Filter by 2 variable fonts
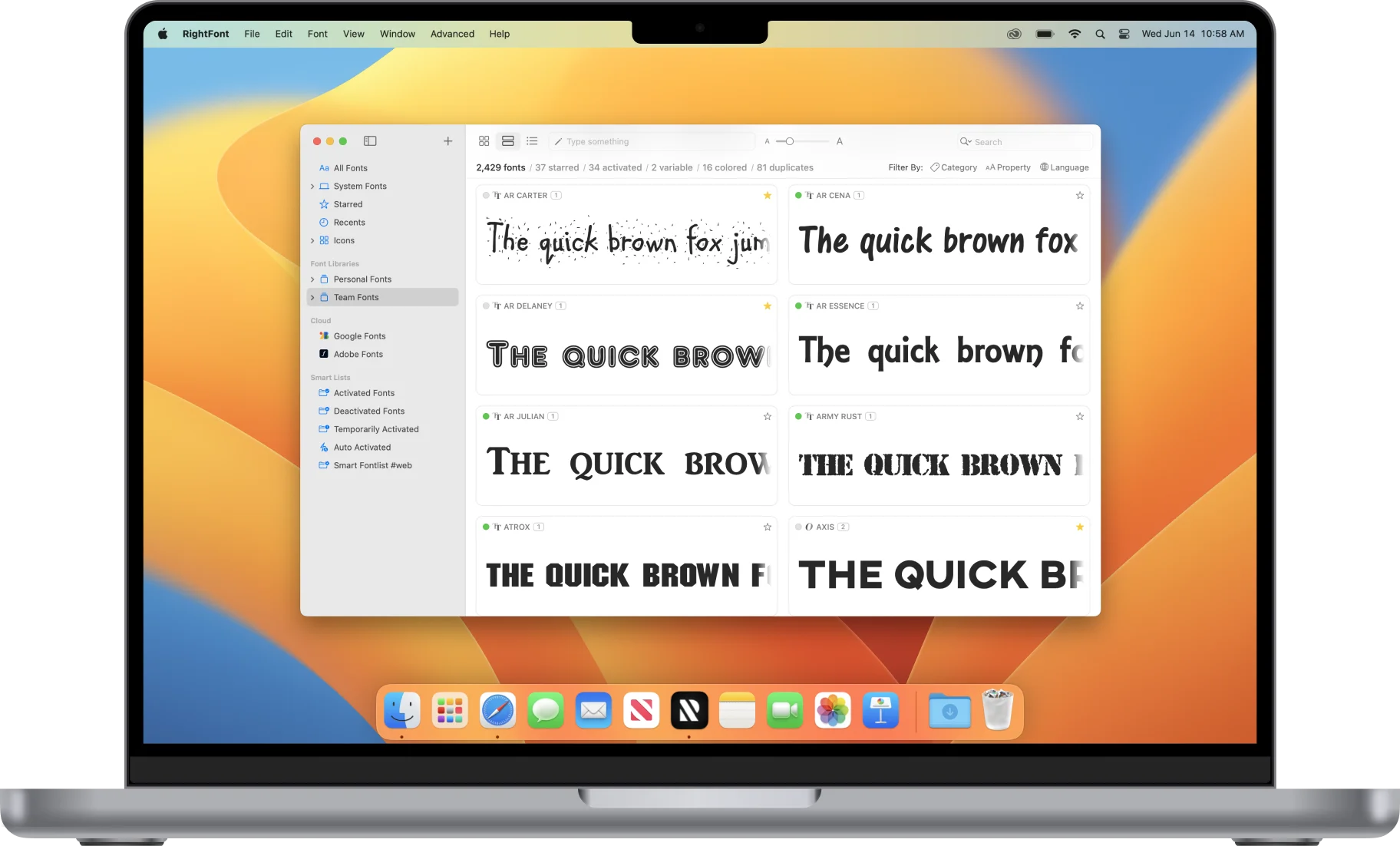Screen dimensions: 1400x846 click(672, 168)
